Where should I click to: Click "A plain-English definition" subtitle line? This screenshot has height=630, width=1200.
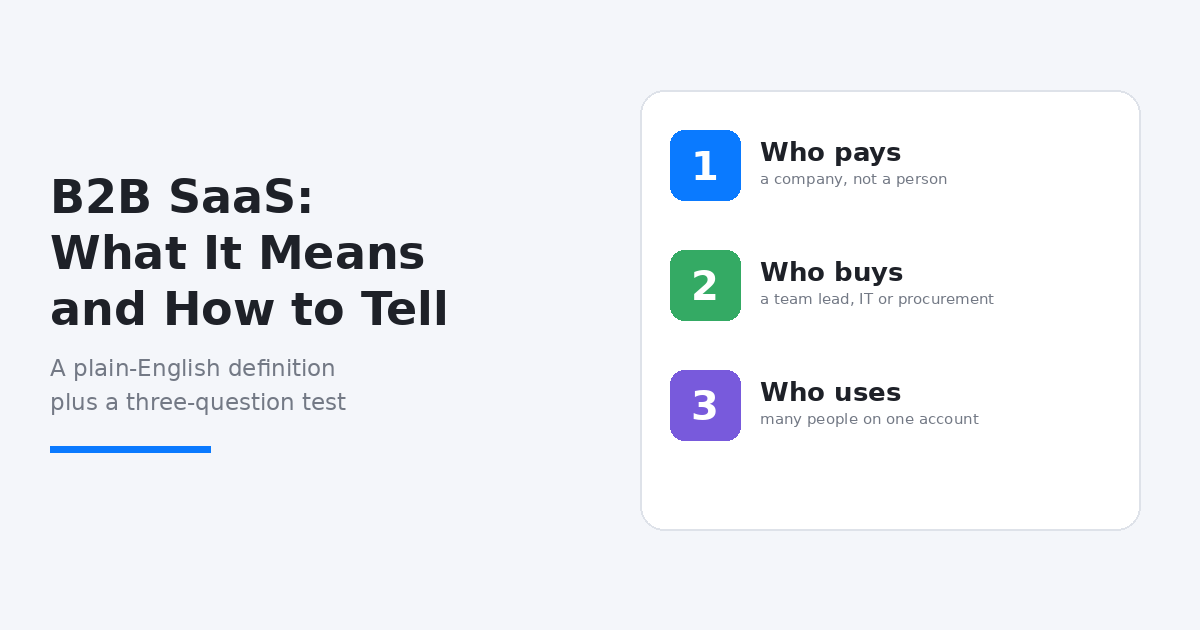click(193, 369)
